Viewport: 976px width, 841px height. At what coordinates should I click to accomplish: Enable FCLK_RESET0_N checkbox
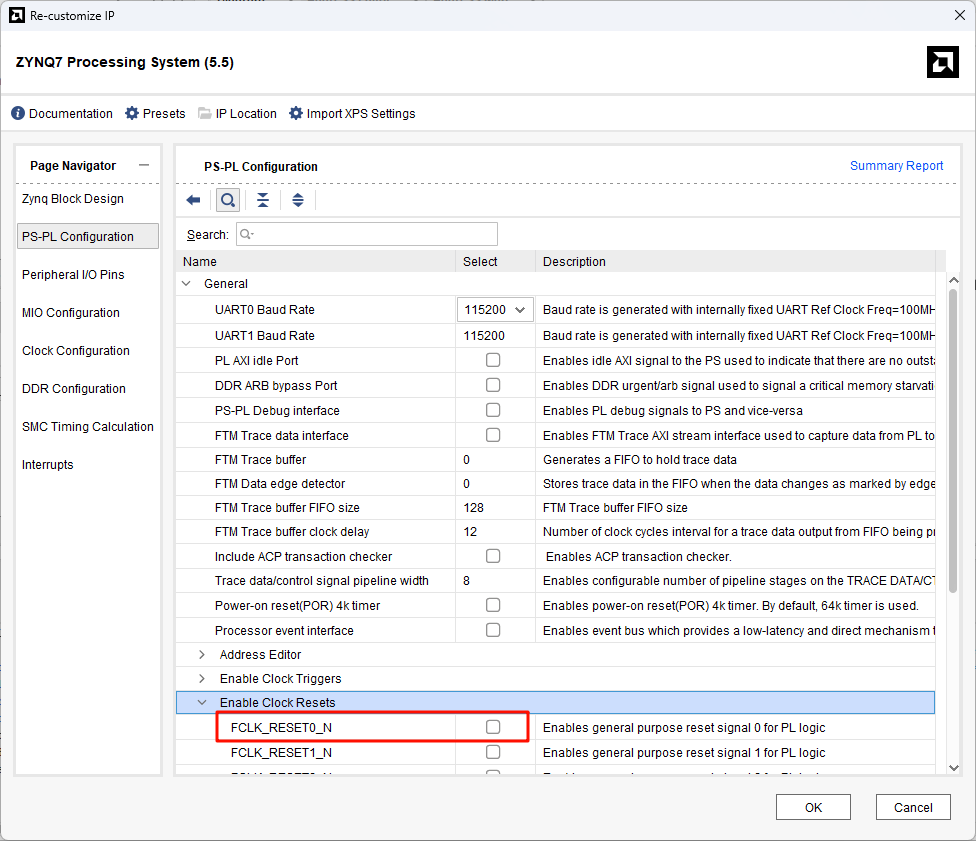pos(493,727)
